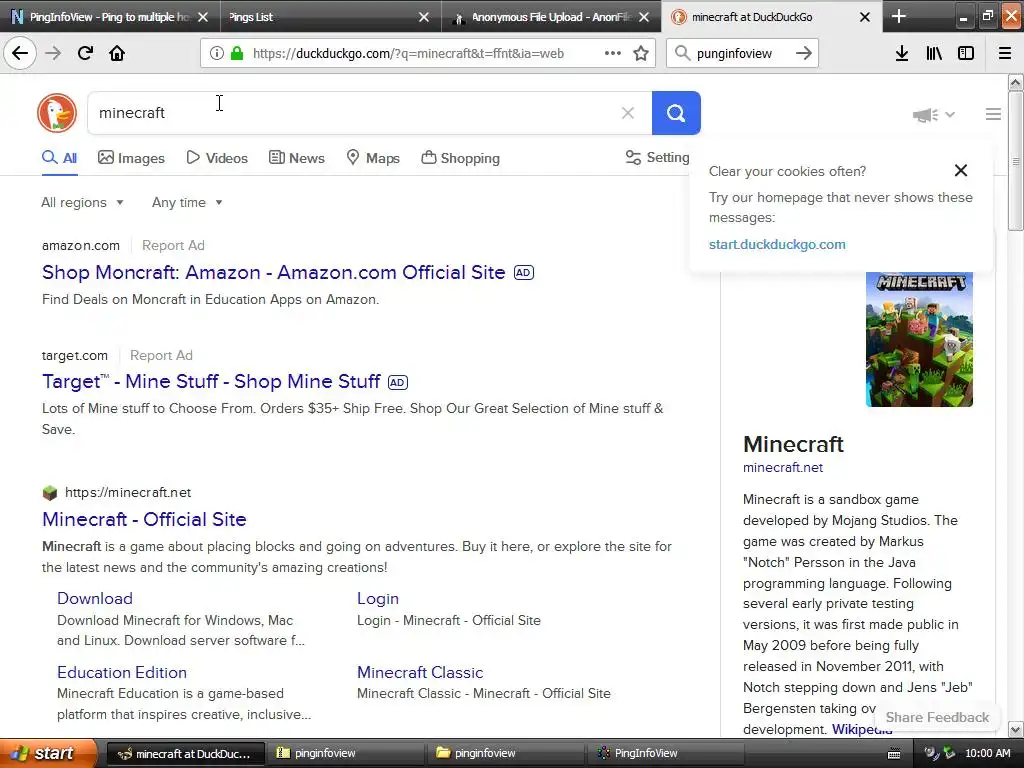This screenshot has width=1024, height=768.
Task: Open the Firefox hamburger menu
Action: click(1005, 53)
